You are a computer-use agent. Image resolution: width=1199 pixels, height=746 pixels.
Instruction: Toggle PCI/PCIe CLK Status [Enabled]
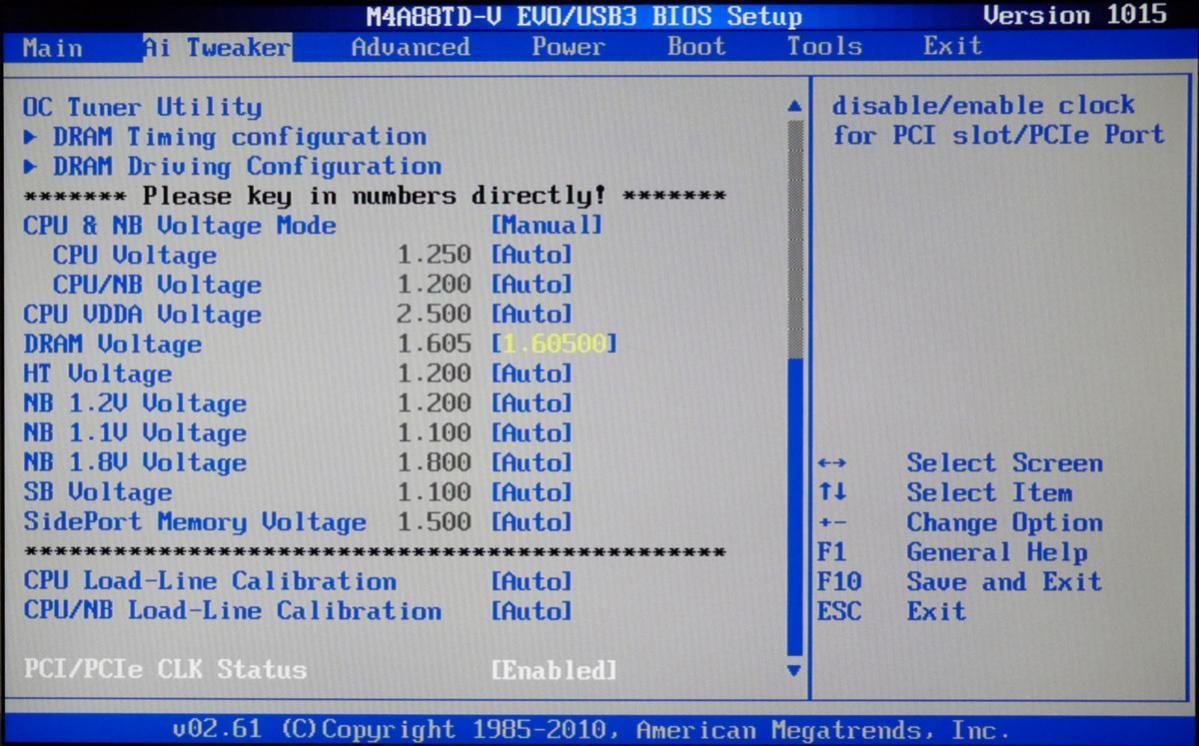point(554,671)
